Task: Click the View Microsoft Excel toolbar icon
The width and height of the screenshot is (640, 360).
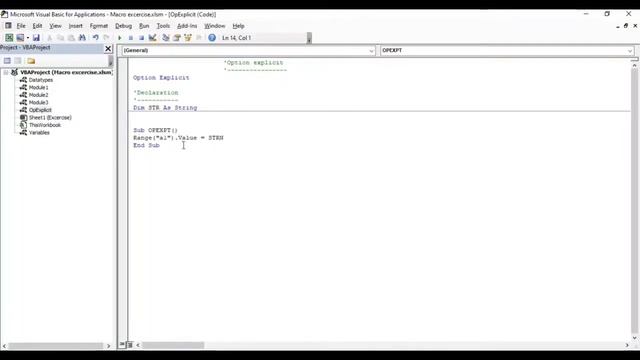Action: tap(9, 38)
